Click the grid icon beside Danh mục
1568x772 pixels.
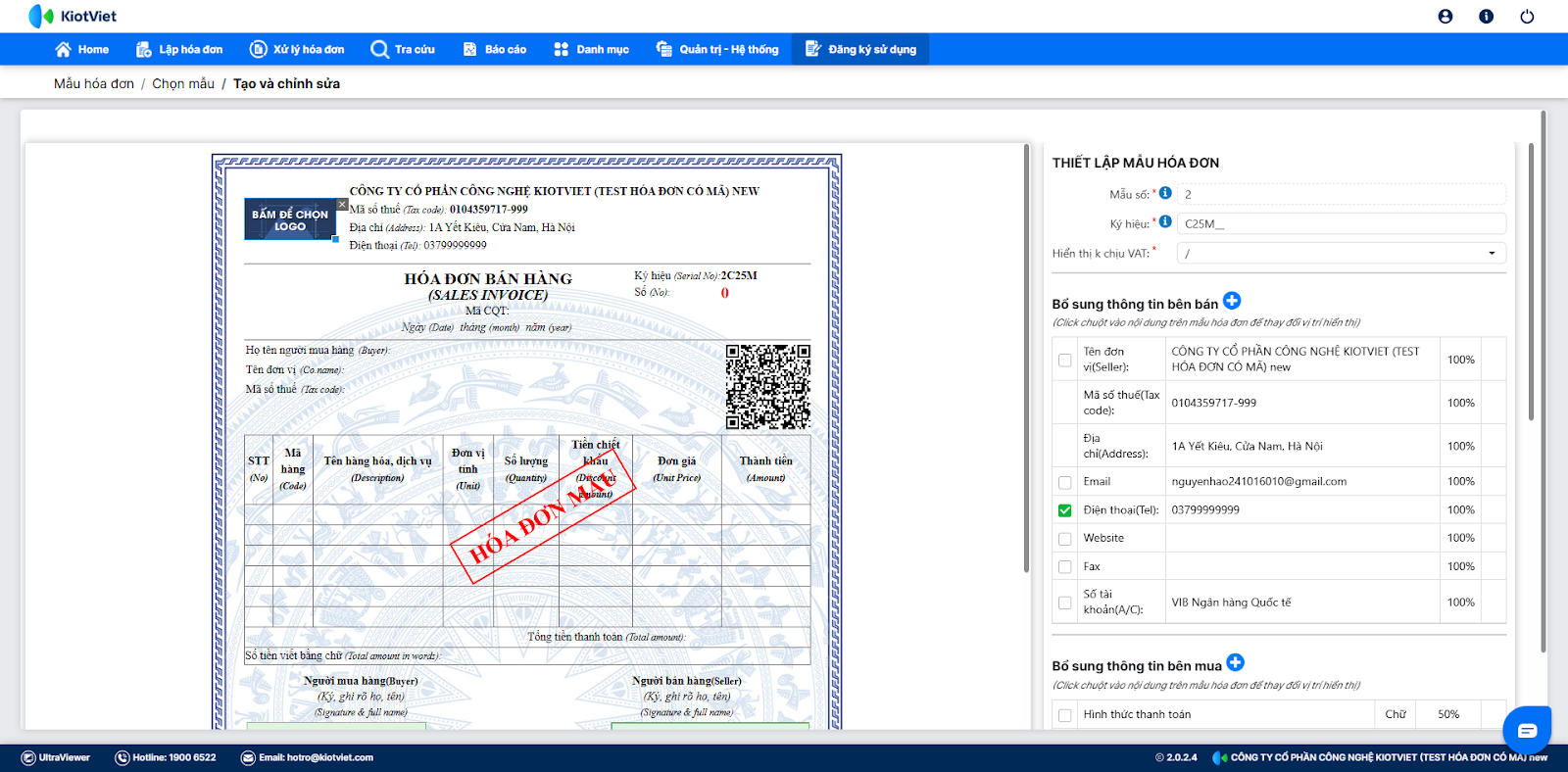click(x=561, y=49)
